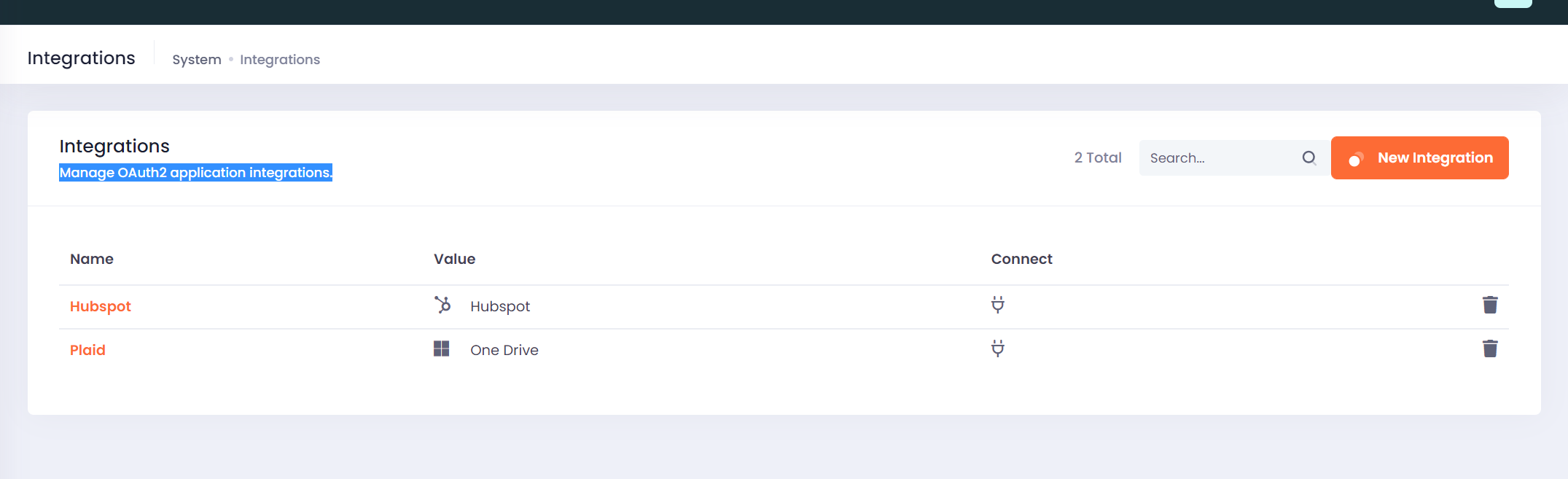Click the Hubspot logo icon in Value column
Viewport: 1568px width, 479px height.
click(x=442, y=305)
